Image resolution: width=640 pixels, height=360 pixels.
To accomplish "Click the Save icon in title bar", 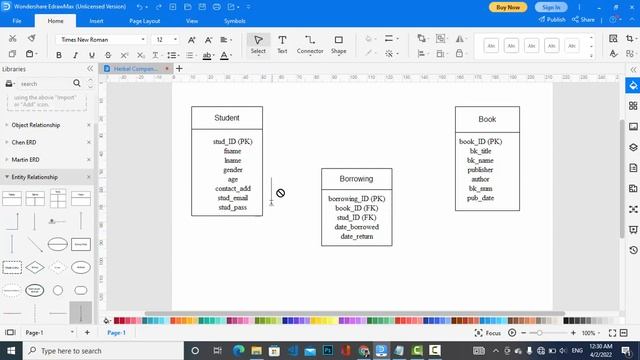I will 202,7.
